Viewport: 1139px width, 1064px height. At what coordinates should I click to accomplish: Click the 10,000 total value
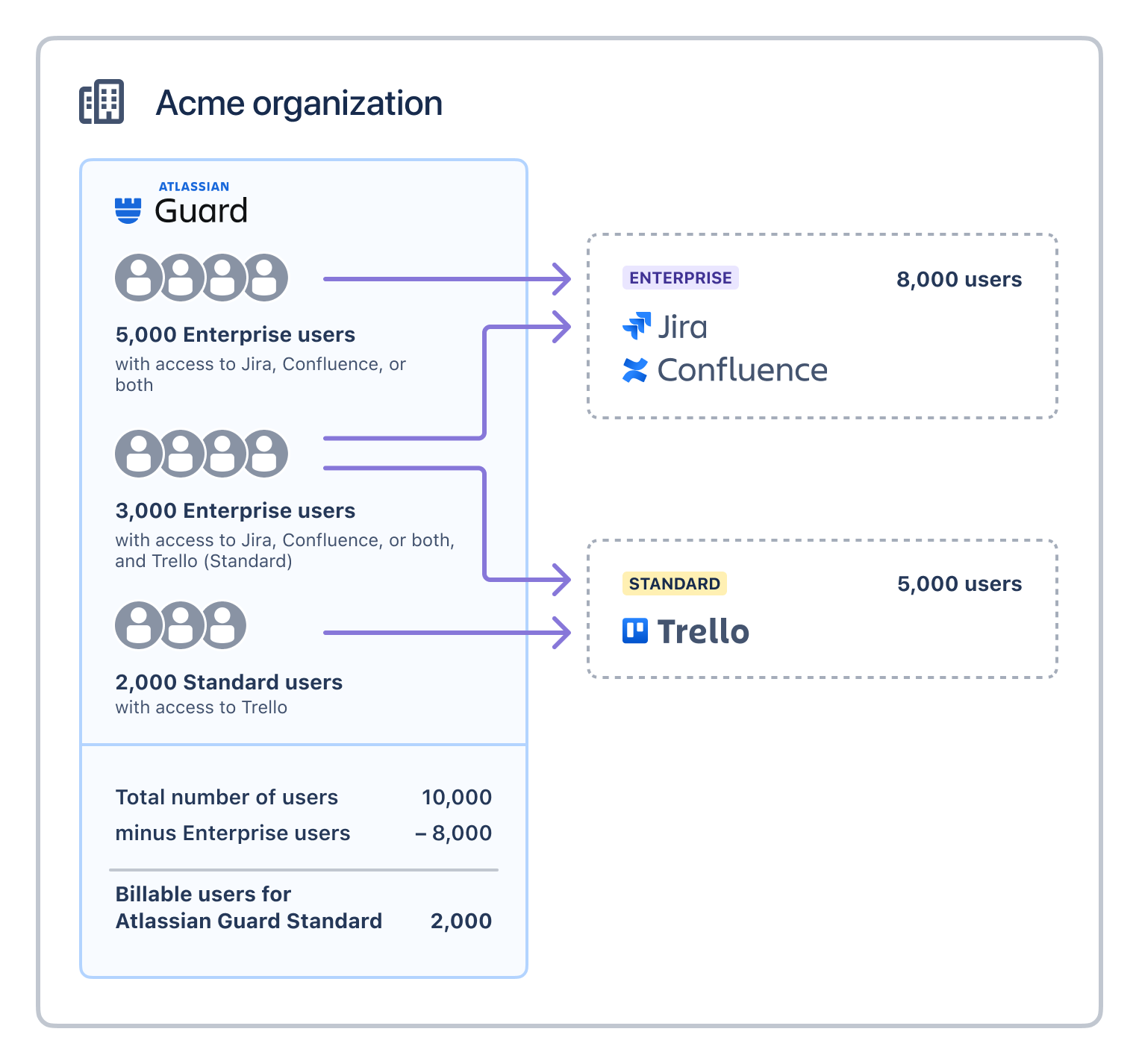(457, 797)
